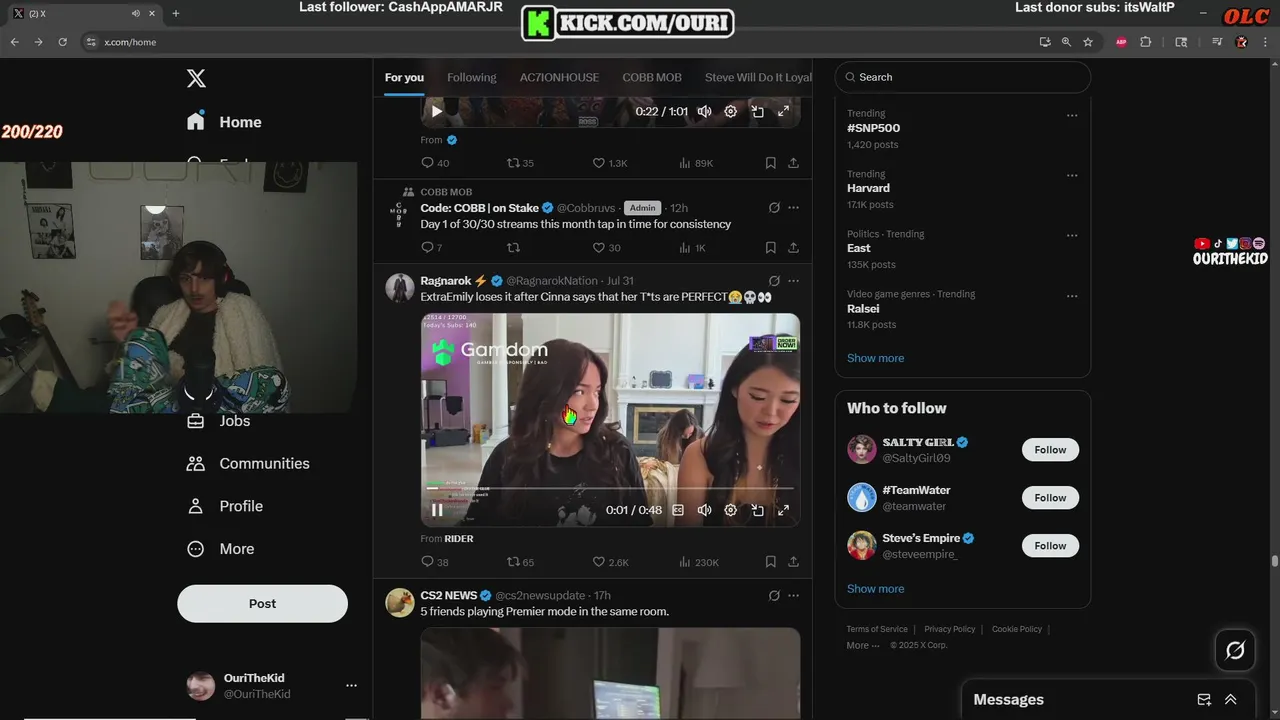Seek on Ragnarok video progress bar
The image size is (1280, 720).
tap(610, 488)
